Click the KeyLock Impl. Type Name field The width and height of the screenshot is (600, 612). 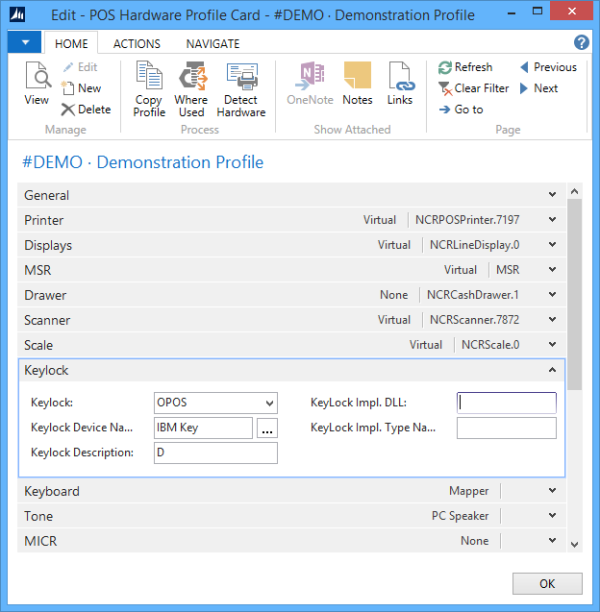[506, 428]
